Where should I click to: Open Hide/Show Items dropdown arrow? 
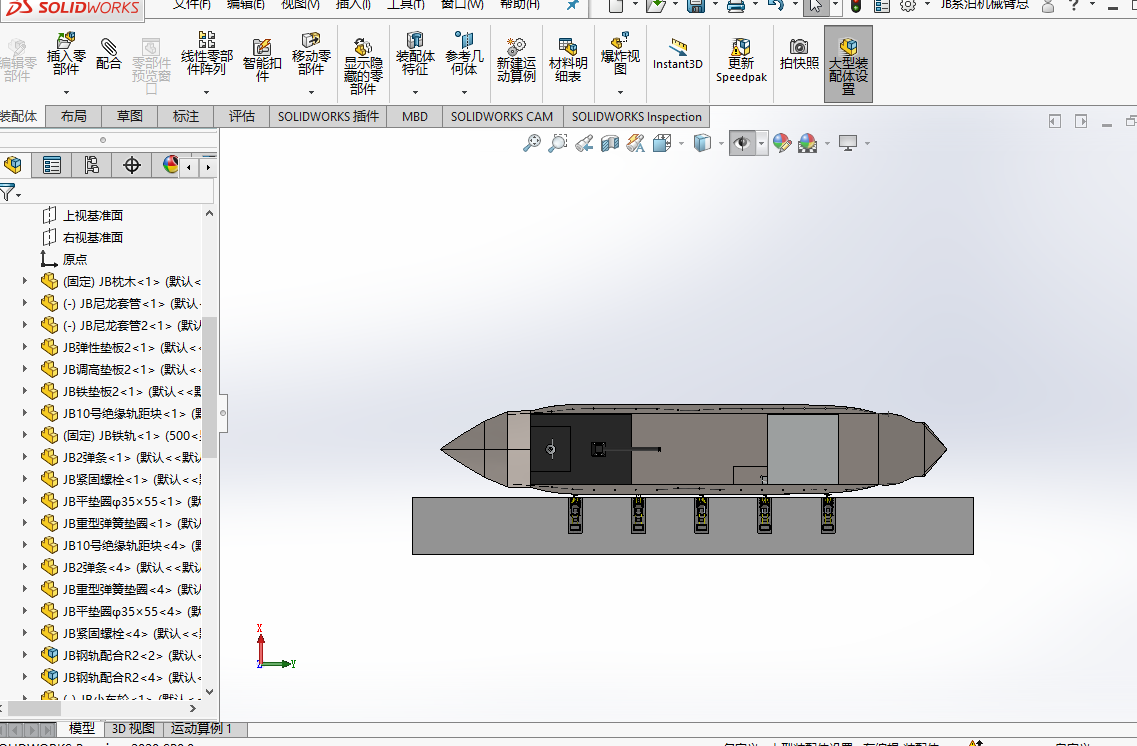point(761,144)
